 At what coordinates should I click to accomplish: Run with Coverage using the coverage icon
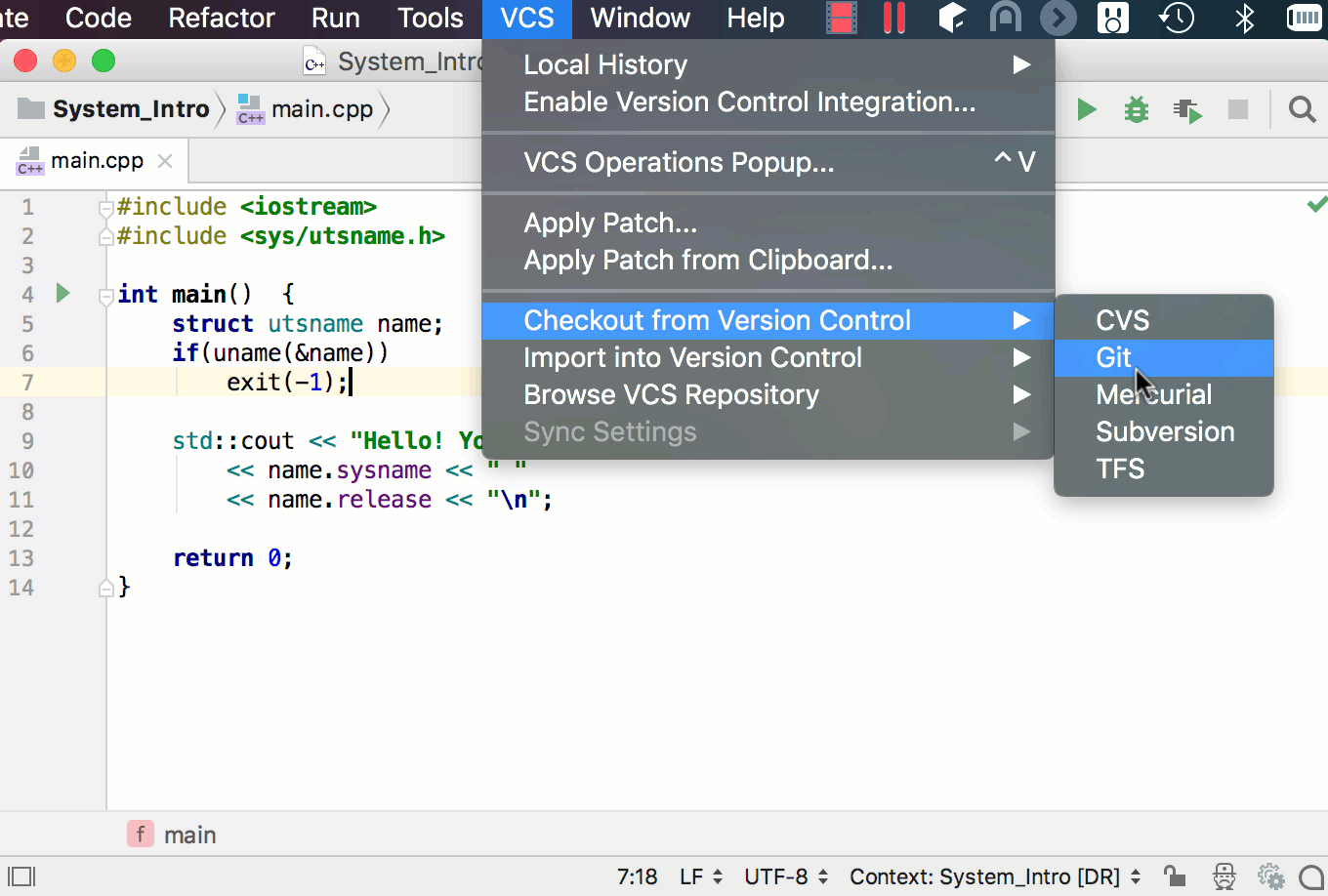pyautogui.click(x=1186, y=109)
